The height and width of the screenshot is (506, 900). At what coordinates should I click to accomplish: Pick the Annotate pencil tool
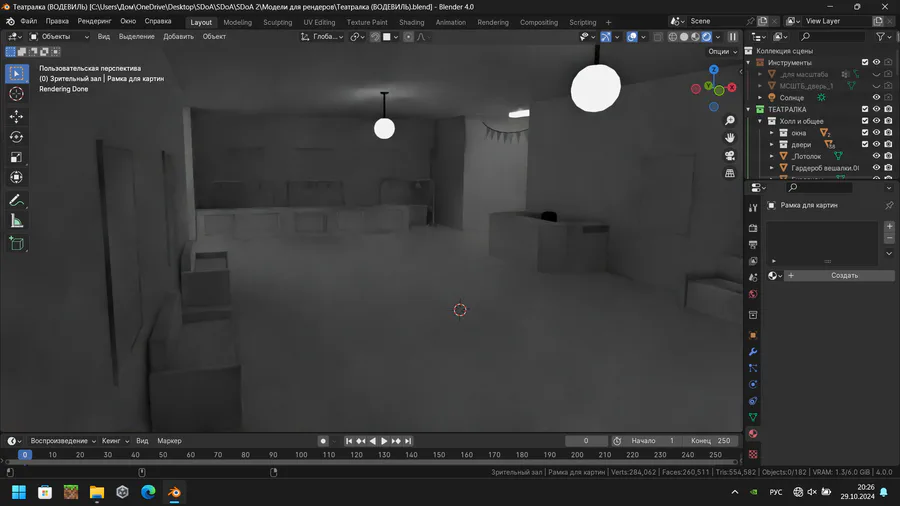pos(16,200)
